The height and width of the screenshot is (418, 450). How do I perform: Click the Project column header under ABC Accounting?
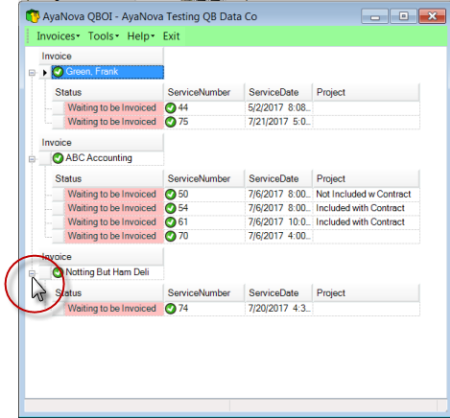366,179
